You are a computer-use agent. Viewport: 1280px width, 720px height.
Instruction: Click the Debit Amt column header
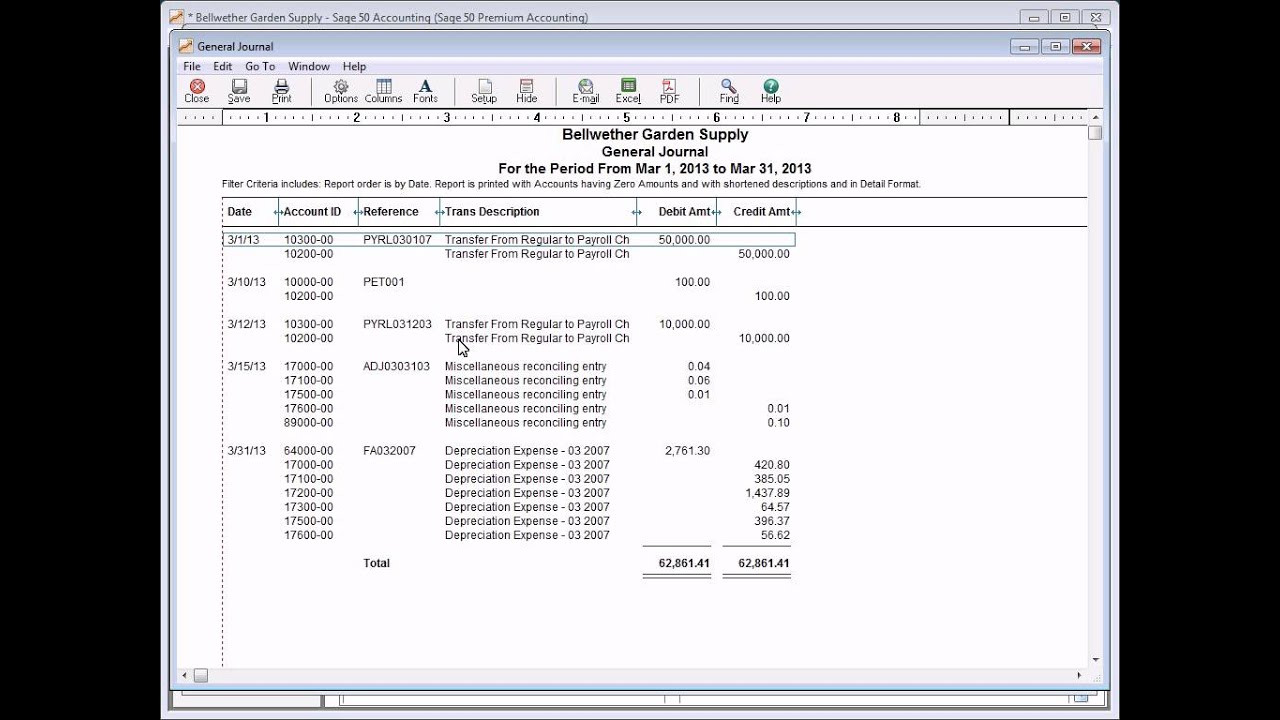pos(684,212)
